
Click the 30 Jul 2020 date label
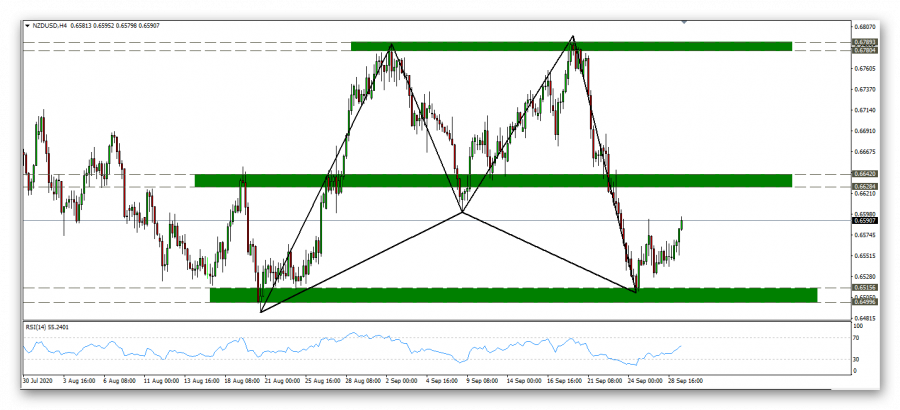tap(40, 381)
